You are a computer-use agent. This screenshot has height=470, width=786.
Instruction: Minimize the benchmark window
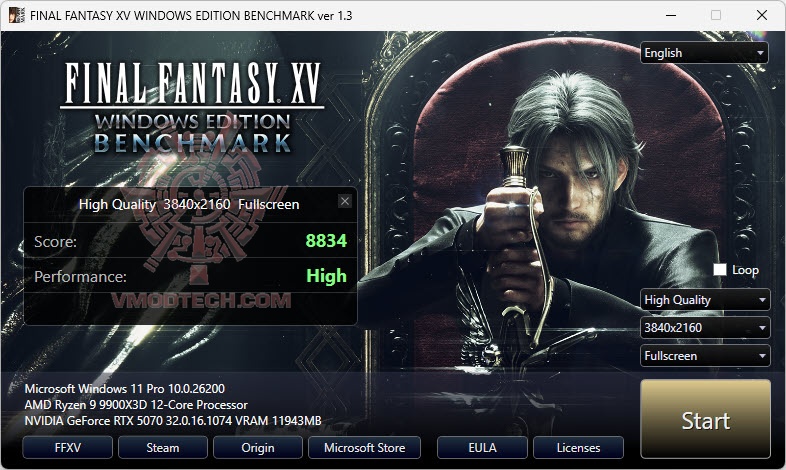(x=671, y=15)
